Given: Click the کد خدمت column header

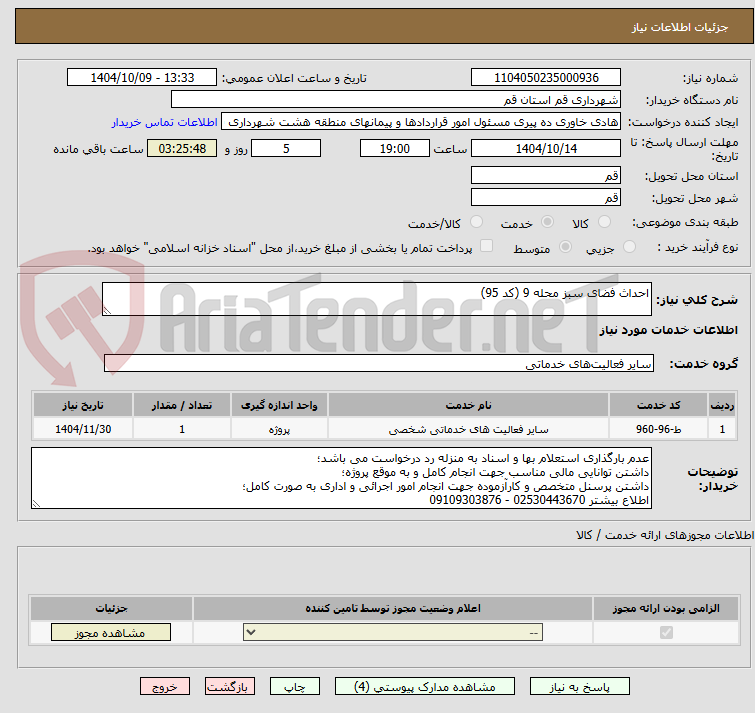Looking at the screenshot, I should pos(658,405).
